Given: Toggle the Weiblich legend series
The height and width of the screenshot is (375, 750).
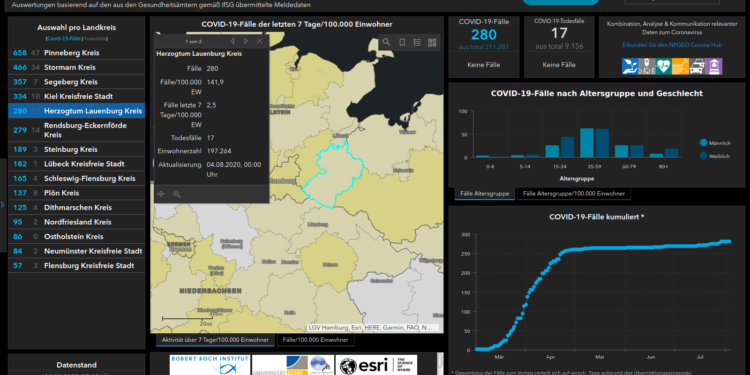Looking at the screenshot, I should tap(714, 156).
